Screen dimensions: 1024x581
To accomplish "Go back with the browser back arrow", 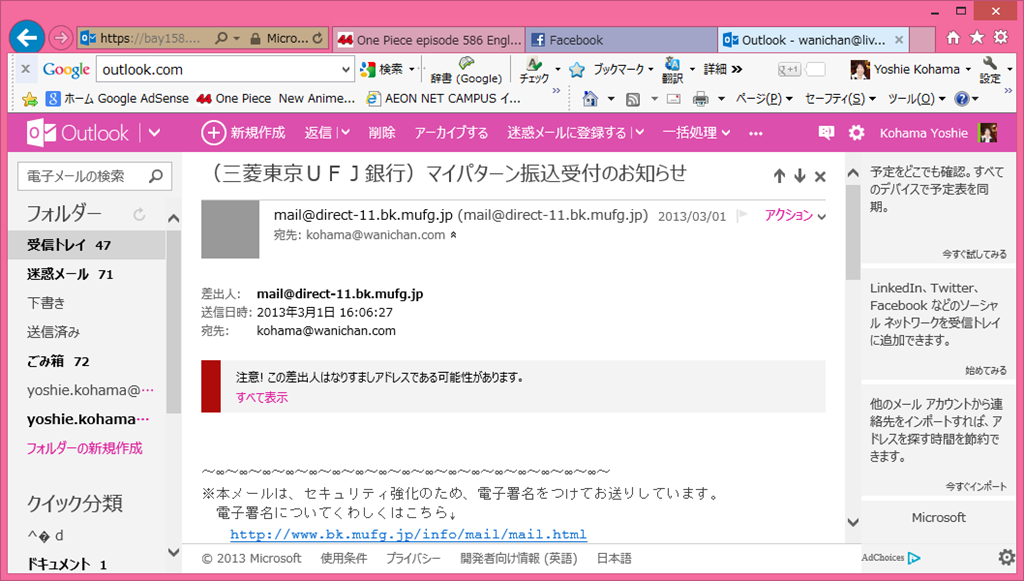I will [x=27, y=37].
